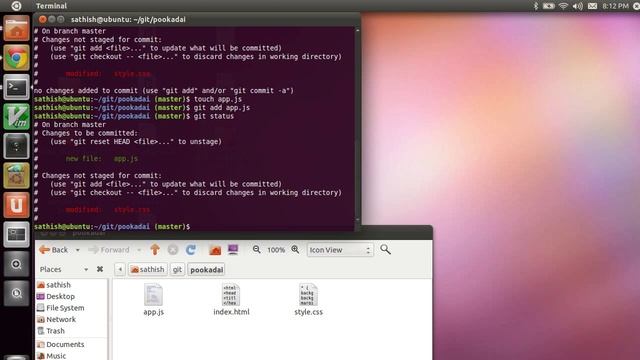Select Desktop in the Places sidebar
Viewport: 640px width, 360px height.
click(x=56, y=296)
